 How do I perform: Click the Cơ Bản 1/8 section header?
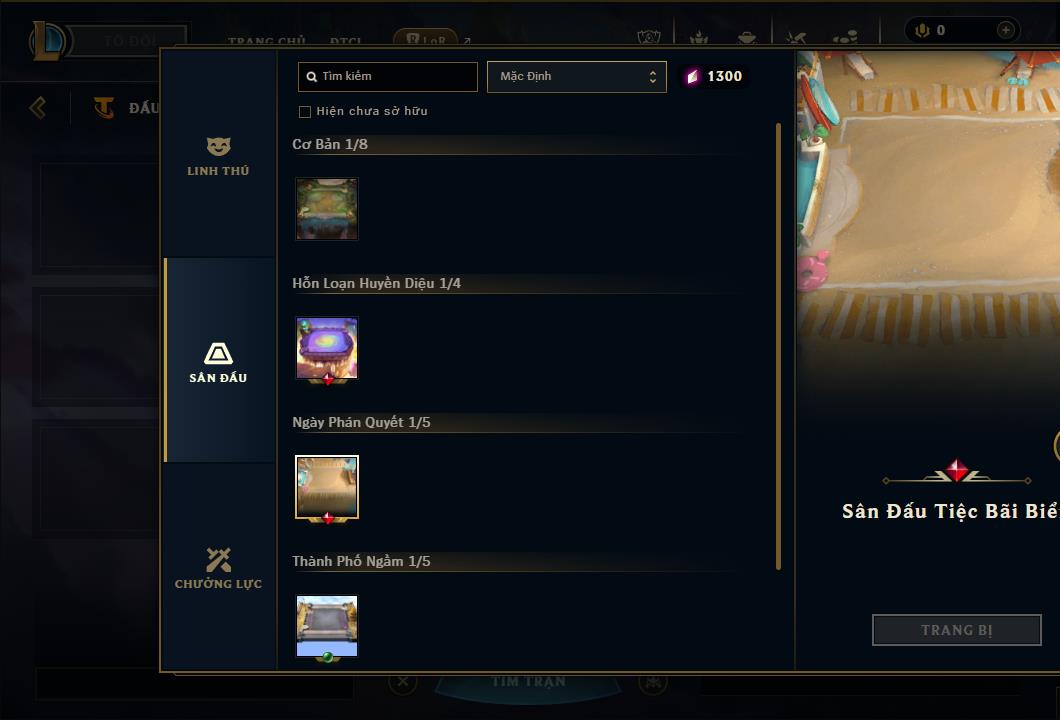click(330, 144)
